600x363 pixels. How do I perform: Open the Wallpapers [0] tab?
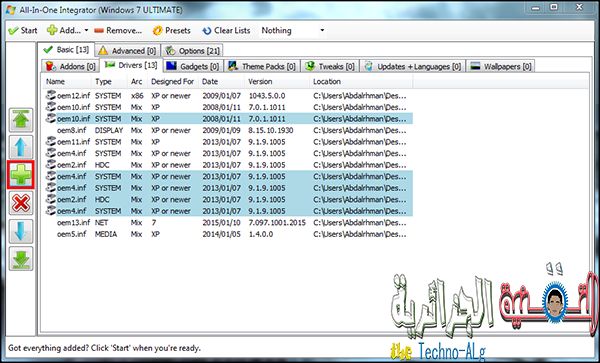pos(501,67)
